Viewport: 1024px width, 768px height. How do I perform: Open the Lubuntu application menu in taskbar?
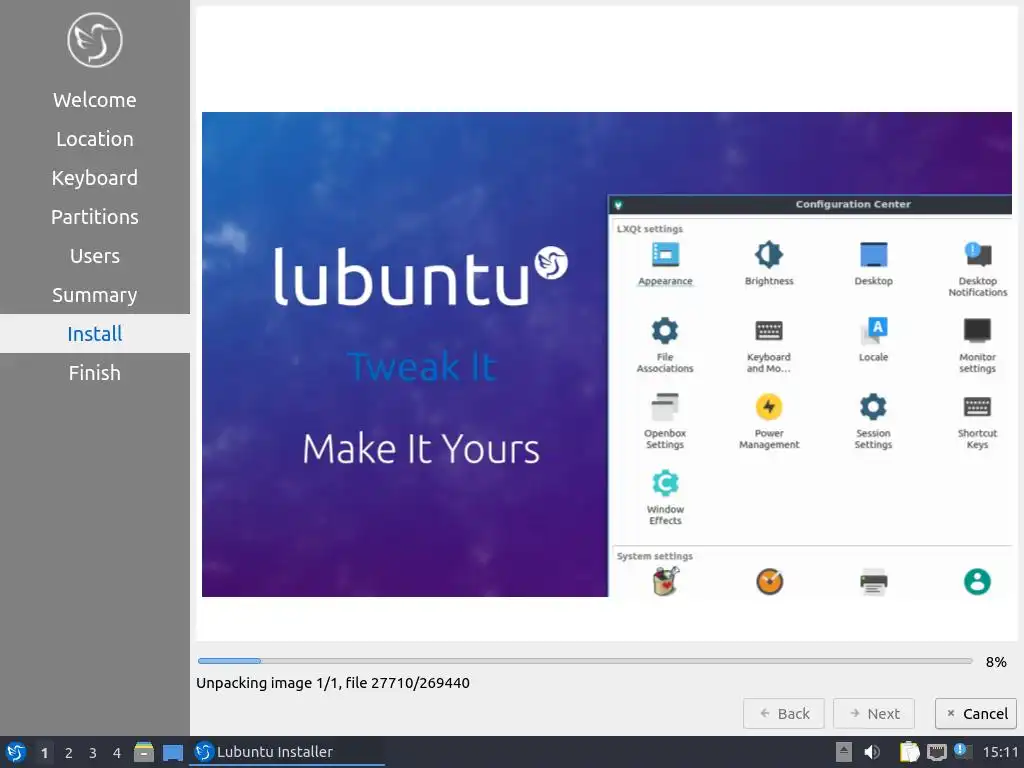click(x=16, y=752)
